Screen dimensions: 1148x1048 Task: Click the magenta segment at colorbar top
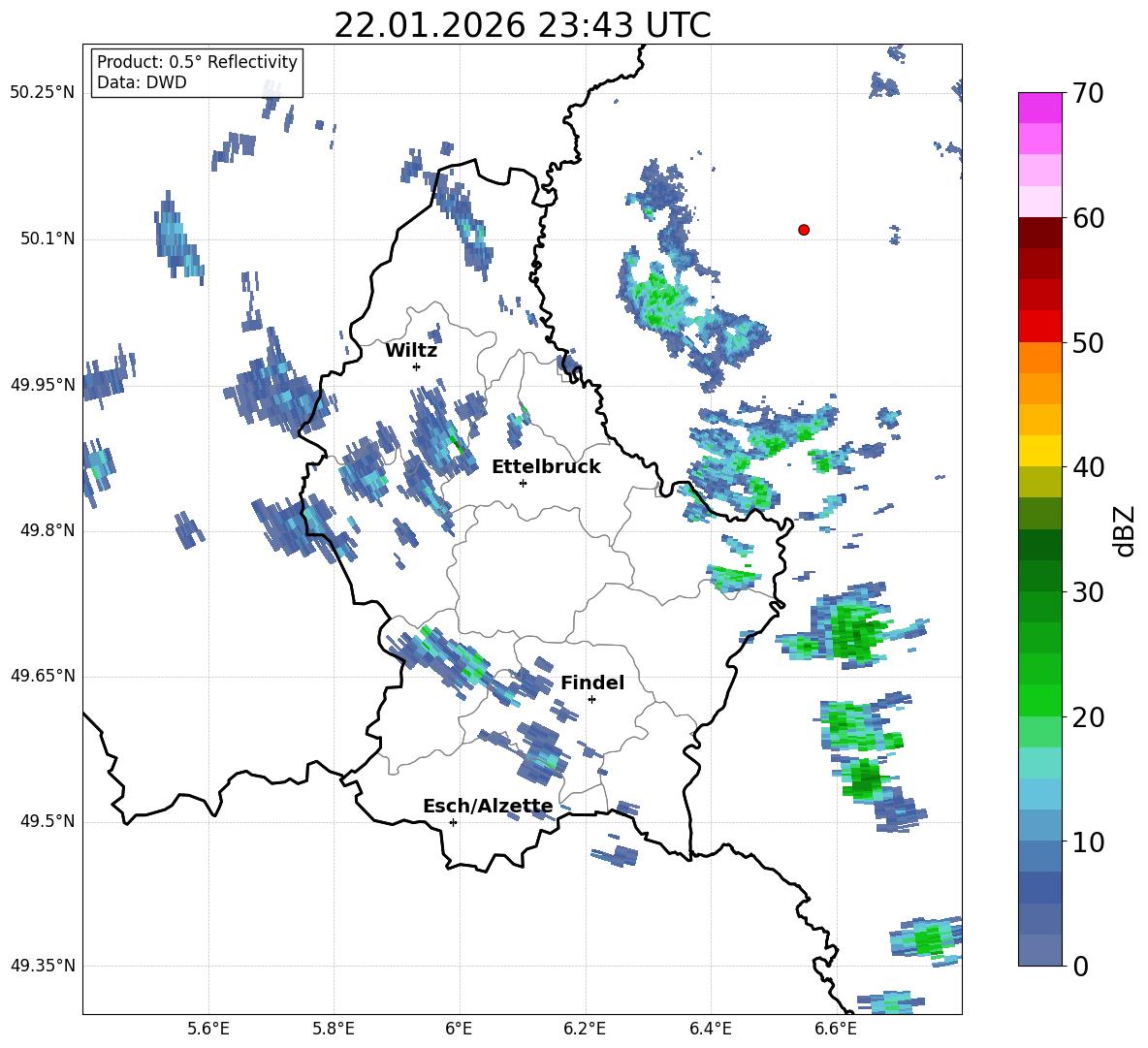(x=1039, y=108)
